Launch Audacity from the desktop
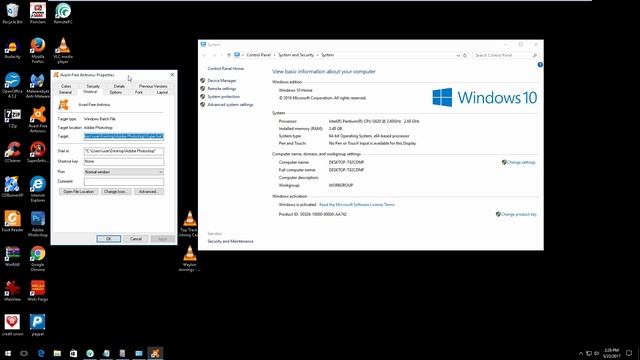 tap(12, 49)
